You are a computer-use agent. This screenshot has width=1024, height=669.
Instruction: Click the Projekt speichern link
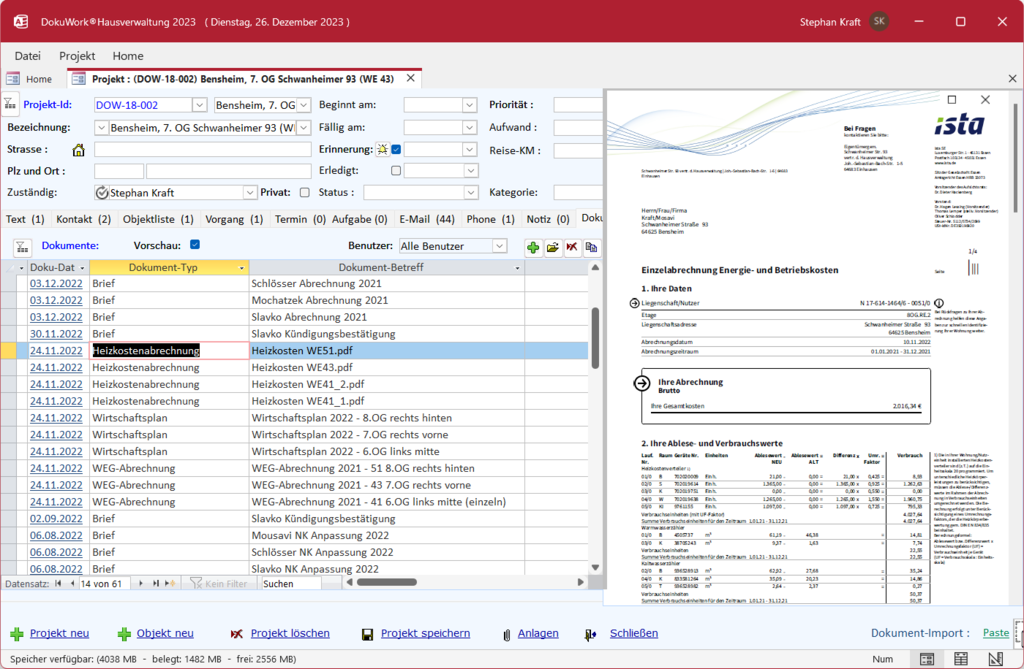point(425,633)
